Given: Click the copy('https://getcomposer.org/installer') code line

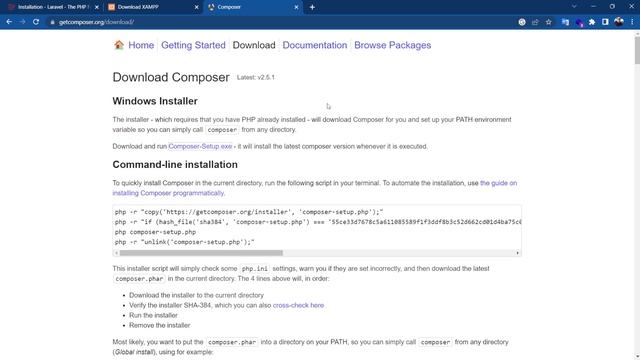Looking at the screenshot, I should tap(249, 212).
